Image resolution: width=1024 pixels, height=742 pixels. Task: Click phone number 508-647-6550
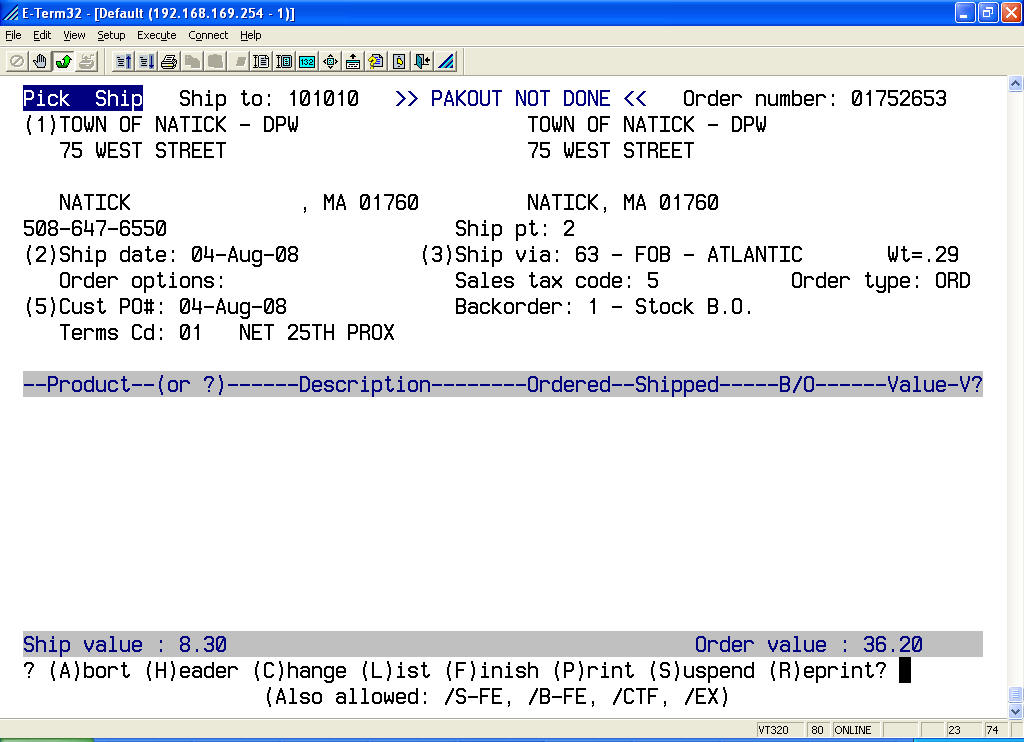point(95,229)
